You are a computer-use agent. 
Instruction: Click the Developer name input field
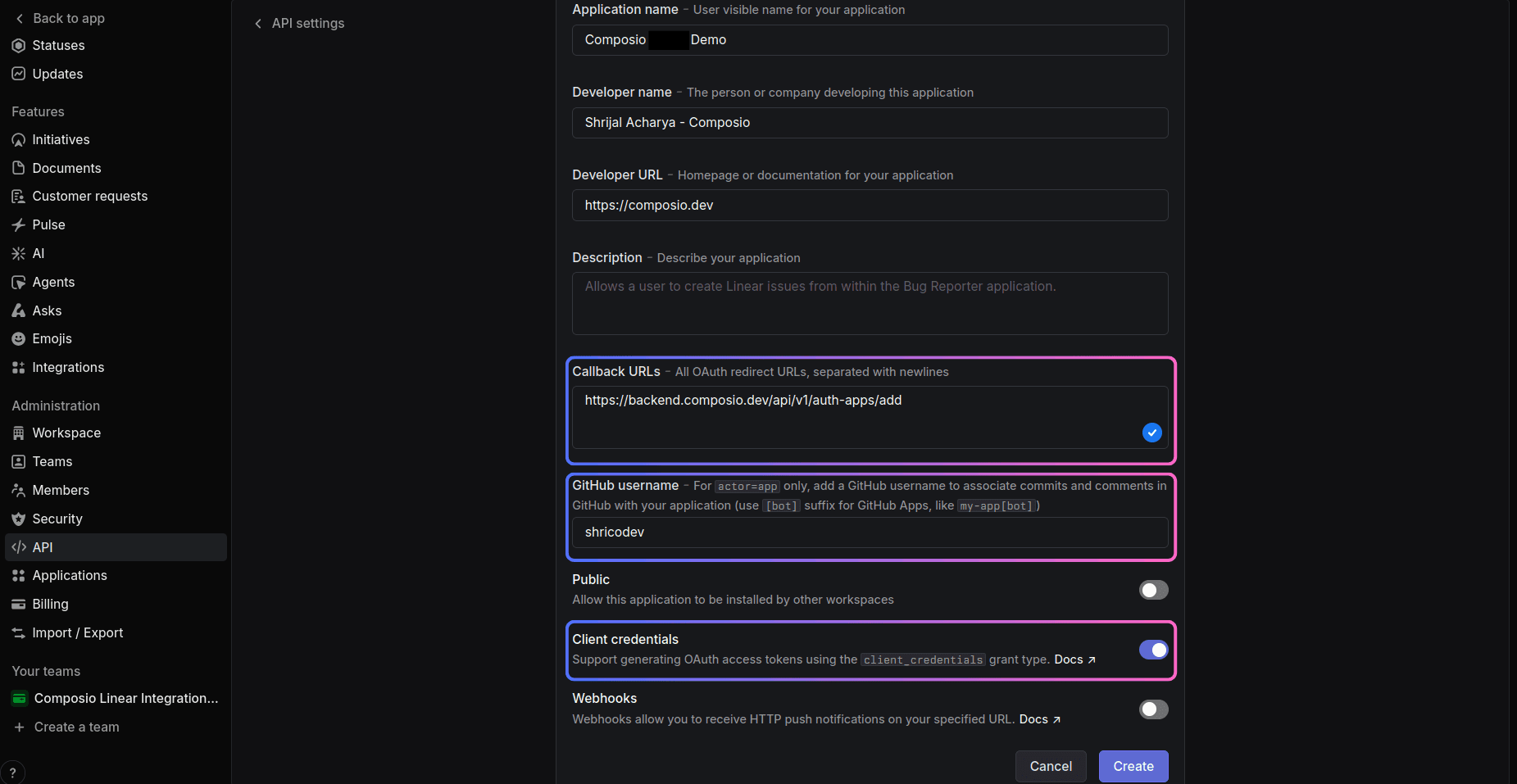tap(870, 123)
